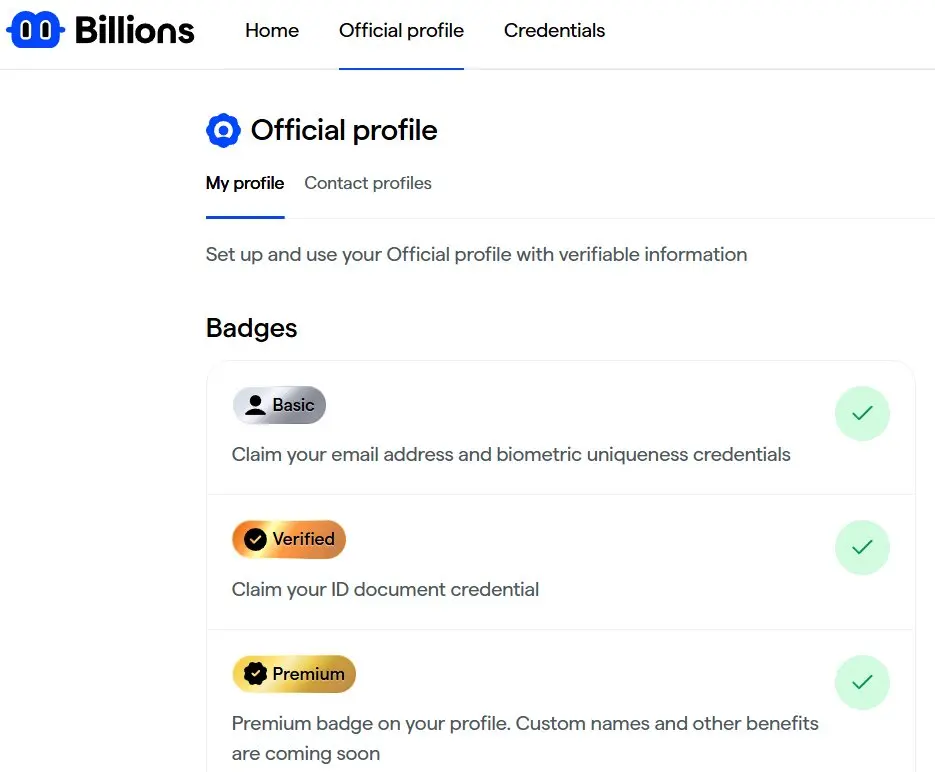
Task: Click the green checkmark for Premium badge
Action: tap(862, 682)
